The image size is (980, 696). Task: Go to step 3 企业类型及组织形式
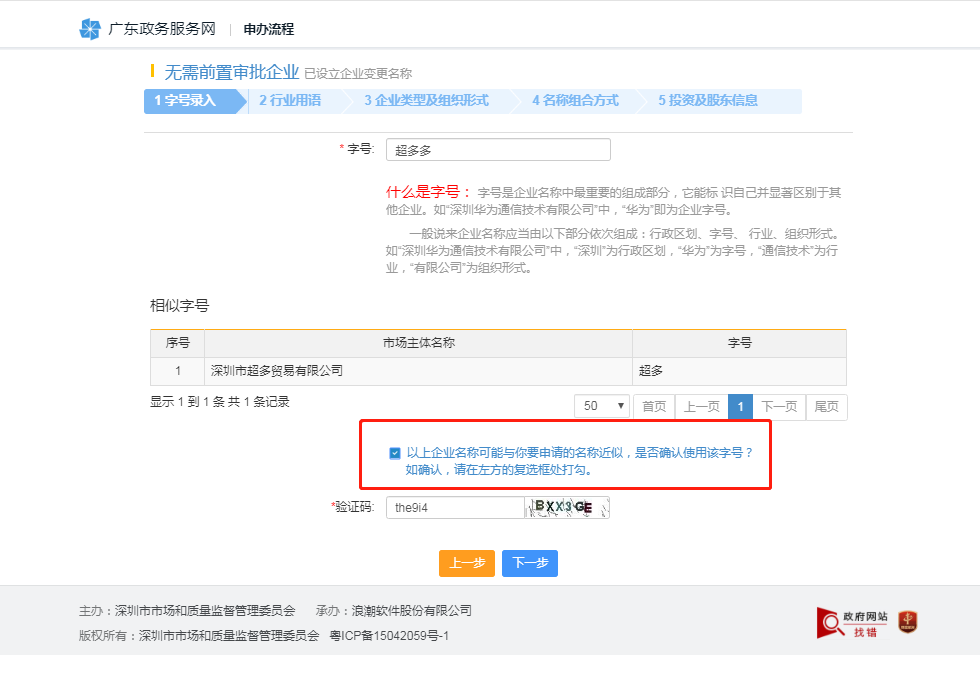pos(427,101)
